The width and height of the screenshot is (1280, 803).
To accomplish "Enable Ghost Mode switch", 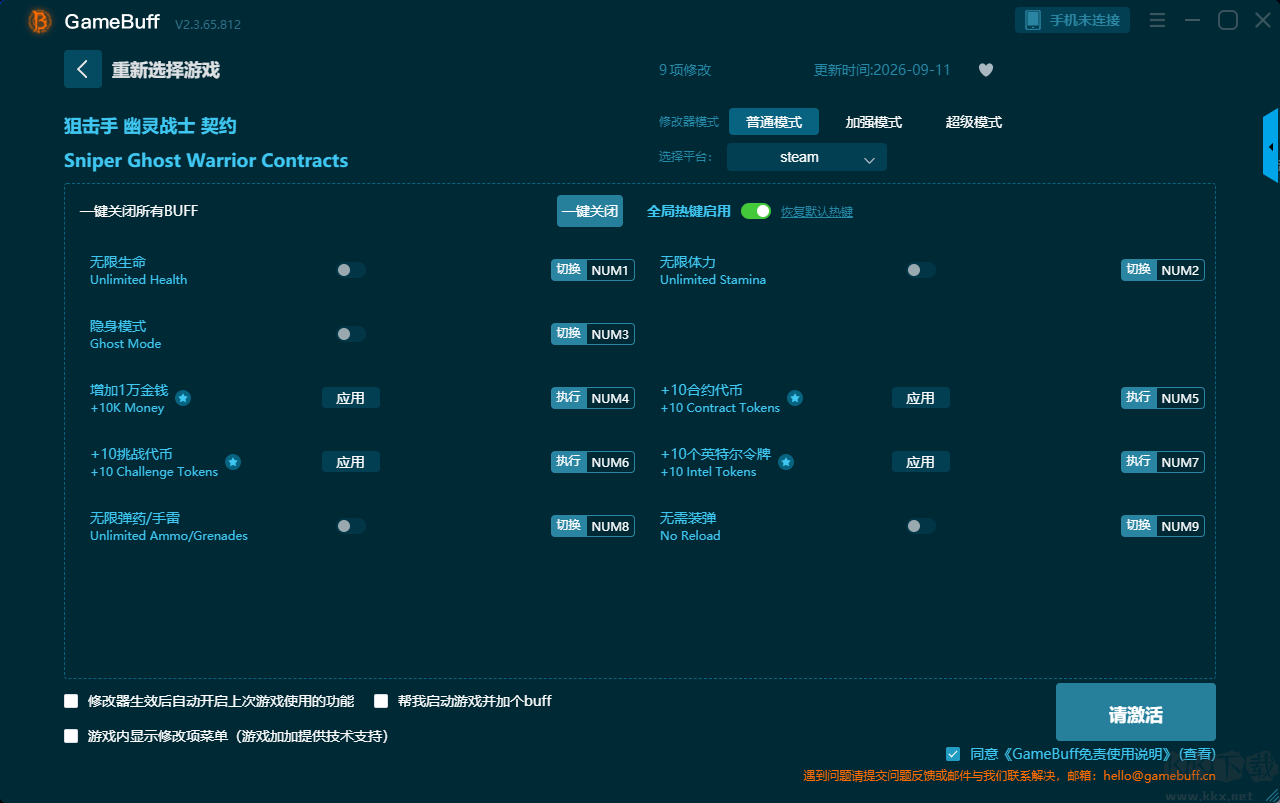I will coord(351,334).
